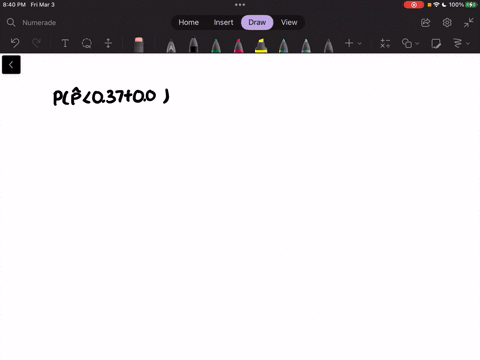Expand the Shapes dropdown arrow
This screenshot has width=480, height=360.
[417, 43]
